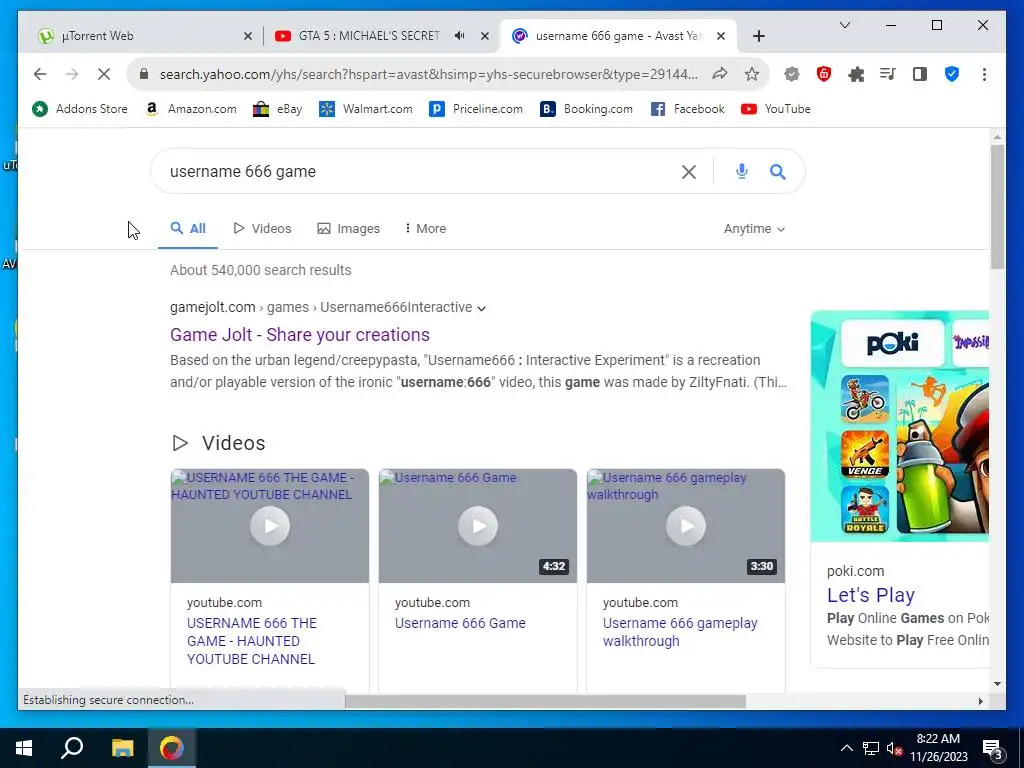Play the 4:32 Username 666 Game video
This screenshot has height=768, width=1024.
[x=478, y=526]
